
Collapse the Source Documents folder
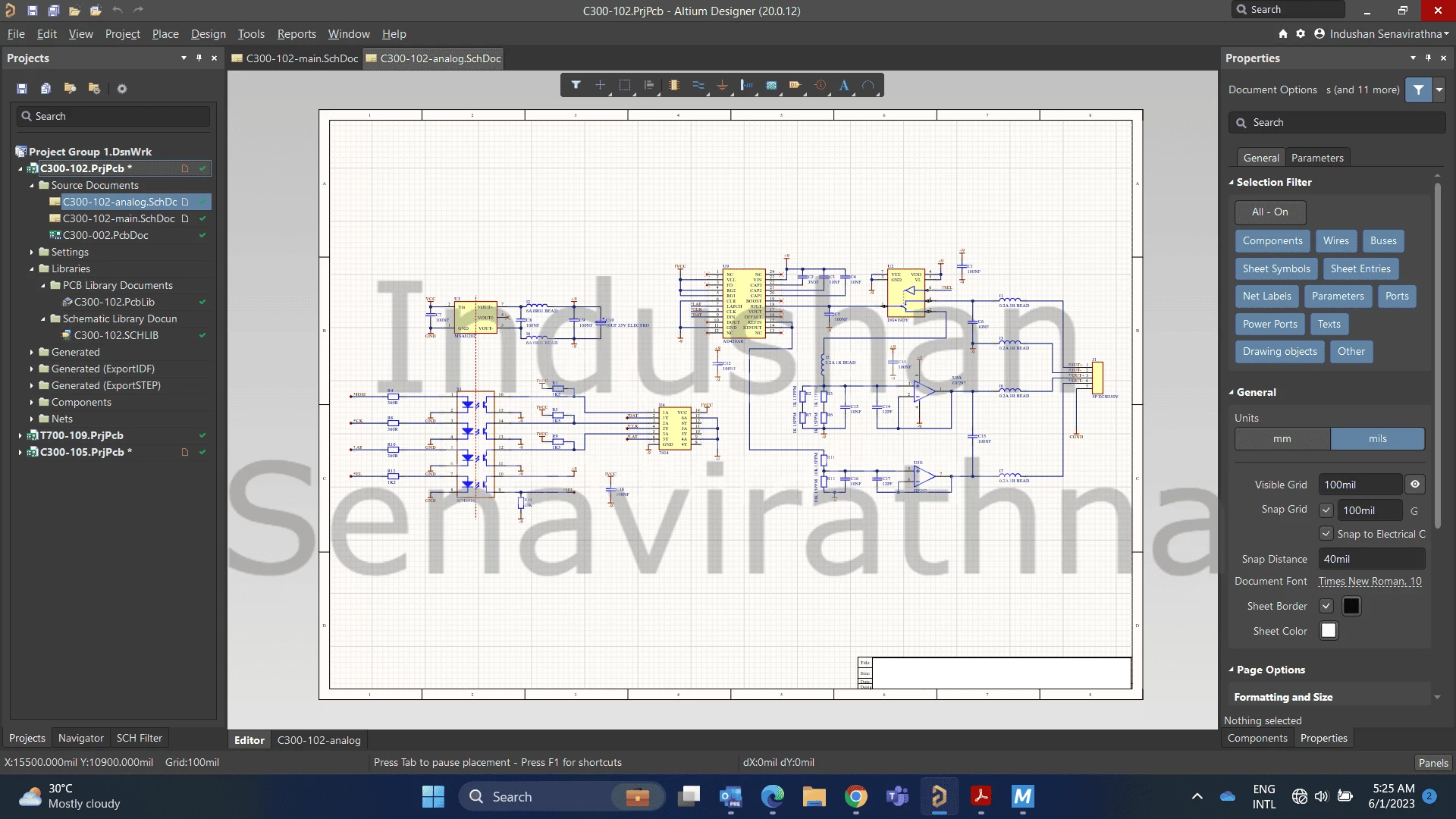[x=32, y=185]
